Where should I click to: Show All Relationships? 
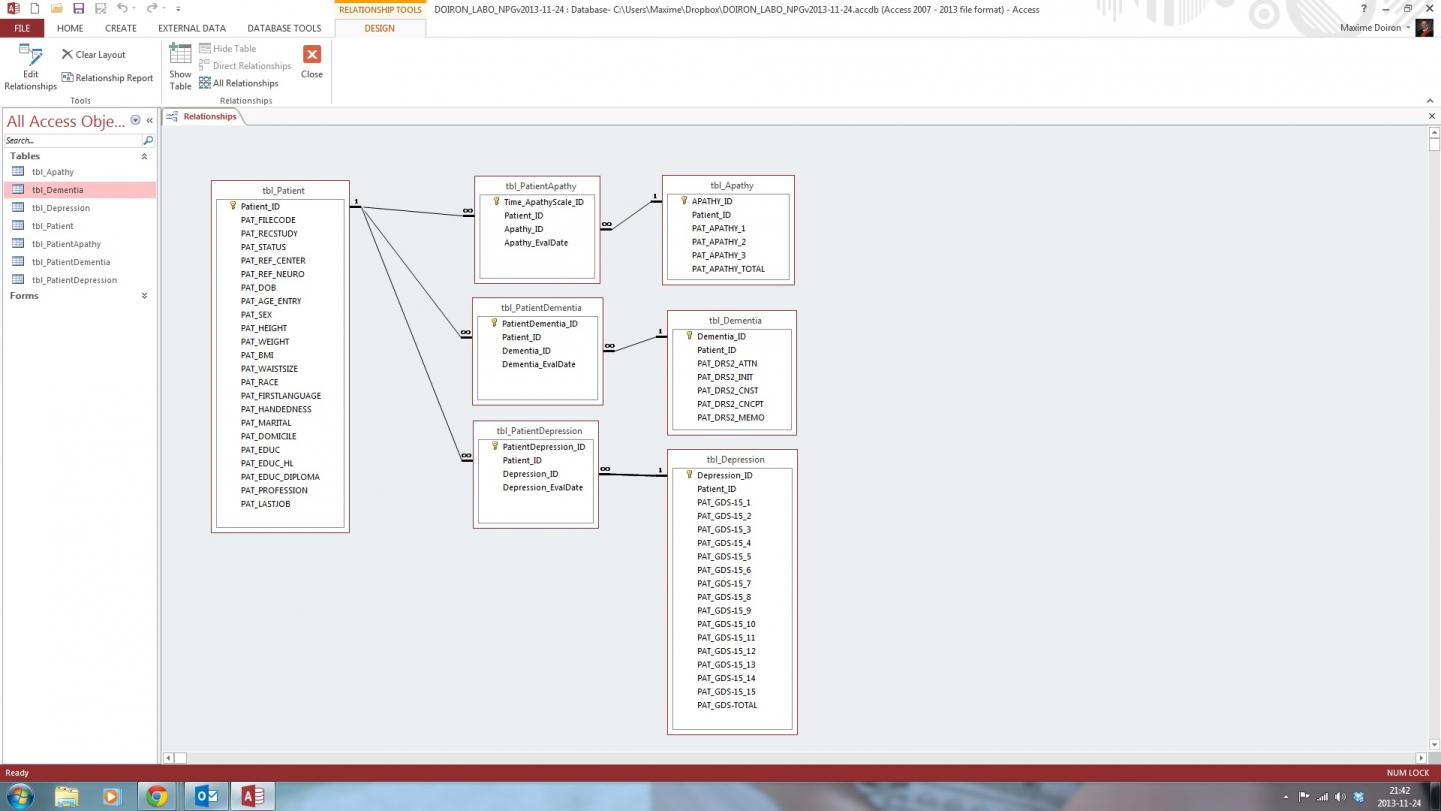(238, 83)
